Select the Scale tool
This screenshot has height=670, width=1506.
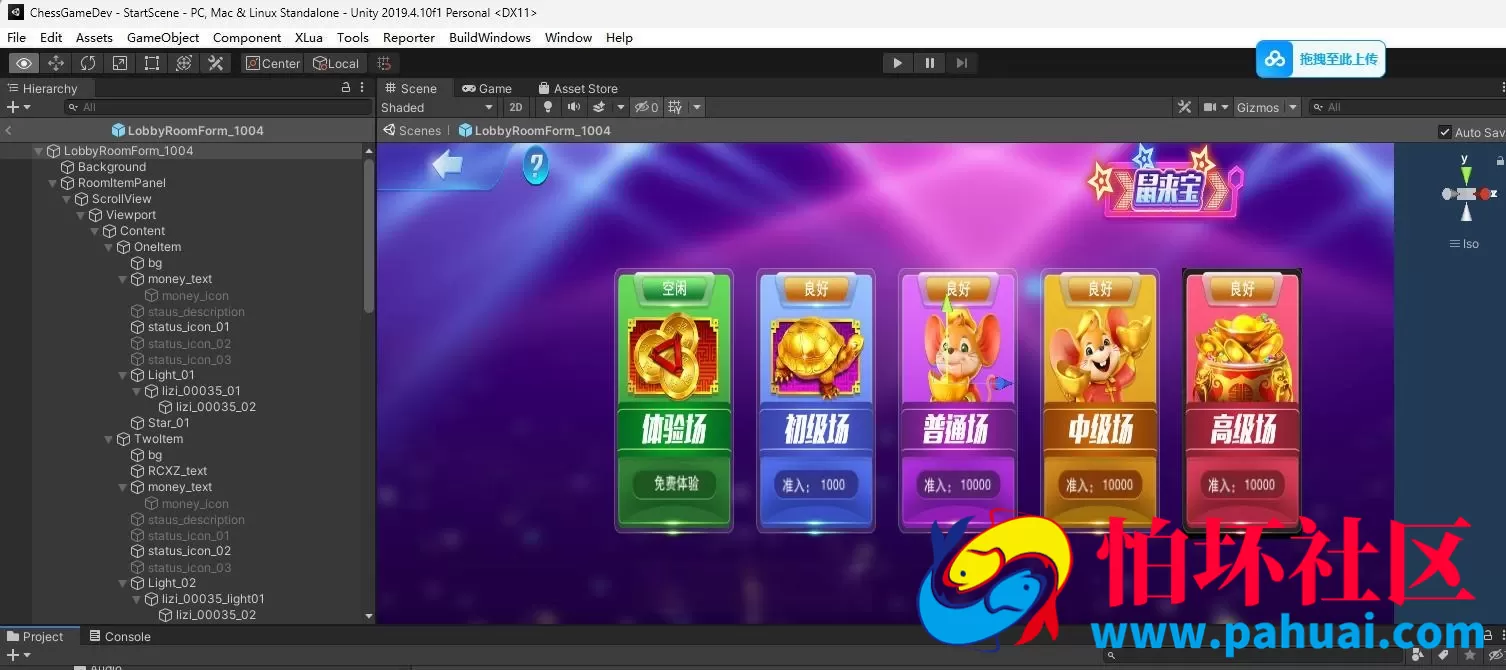[120, 63]
